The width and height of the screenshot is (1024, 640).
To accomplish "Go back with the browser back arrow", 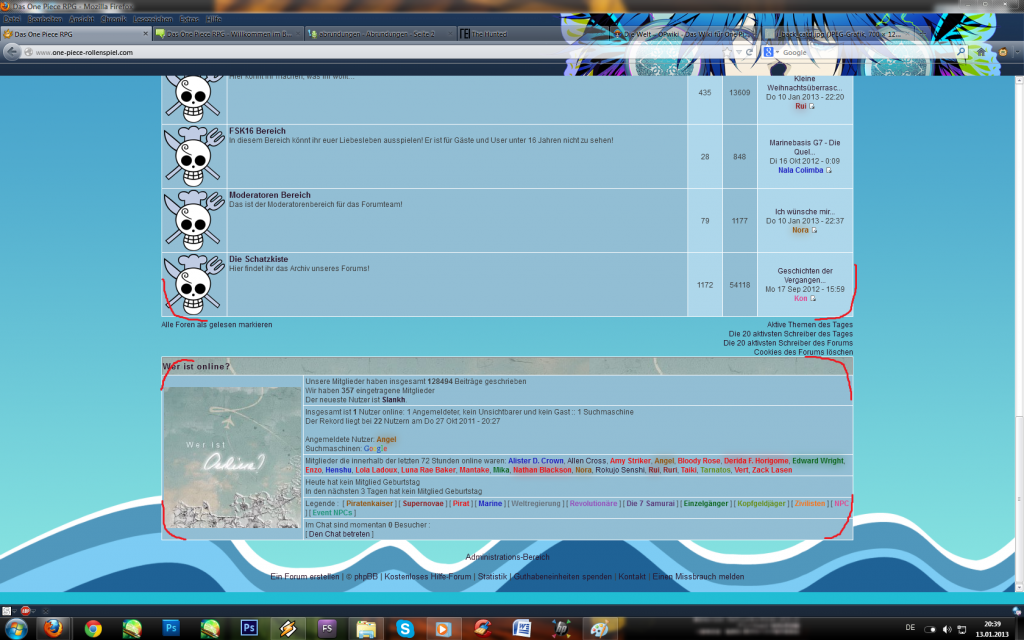I will click(12, 52).
